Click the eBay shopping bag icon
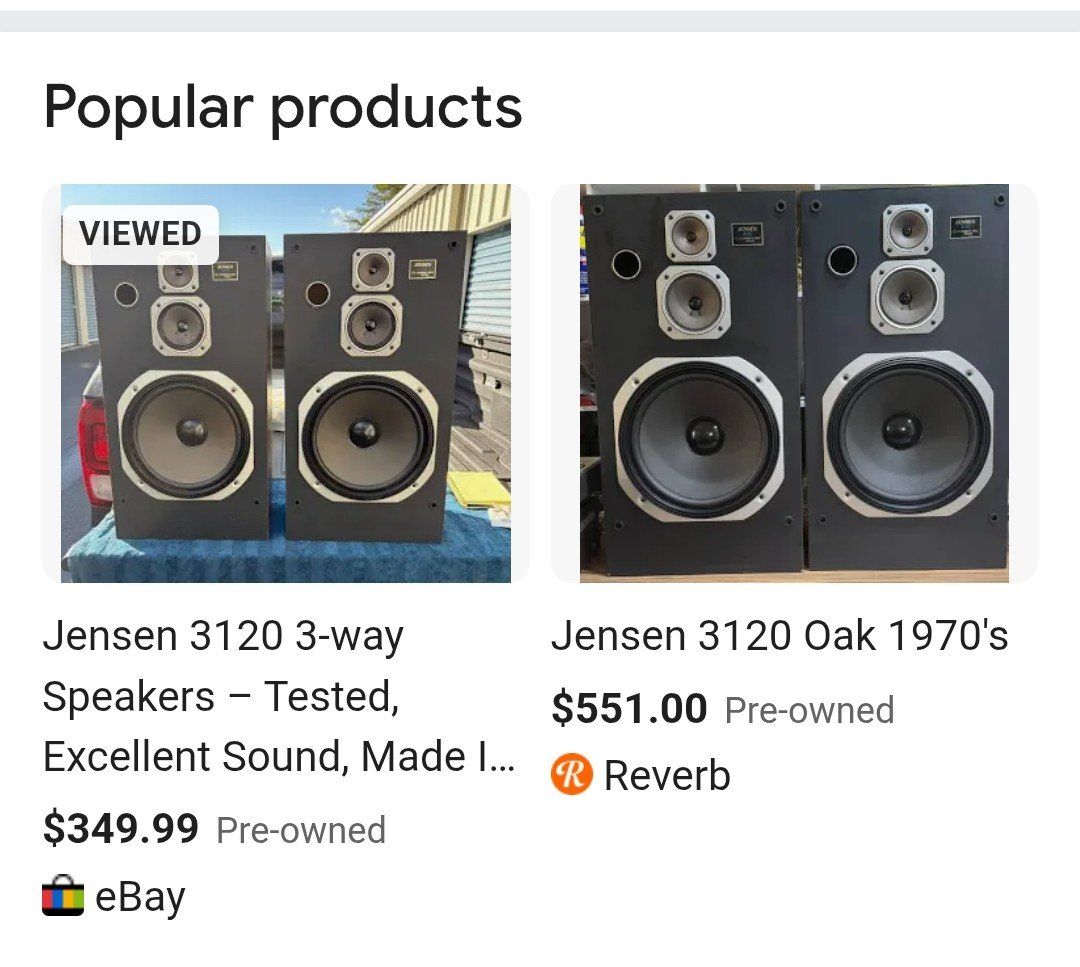 pyautogui.click(x=63, y=896)
